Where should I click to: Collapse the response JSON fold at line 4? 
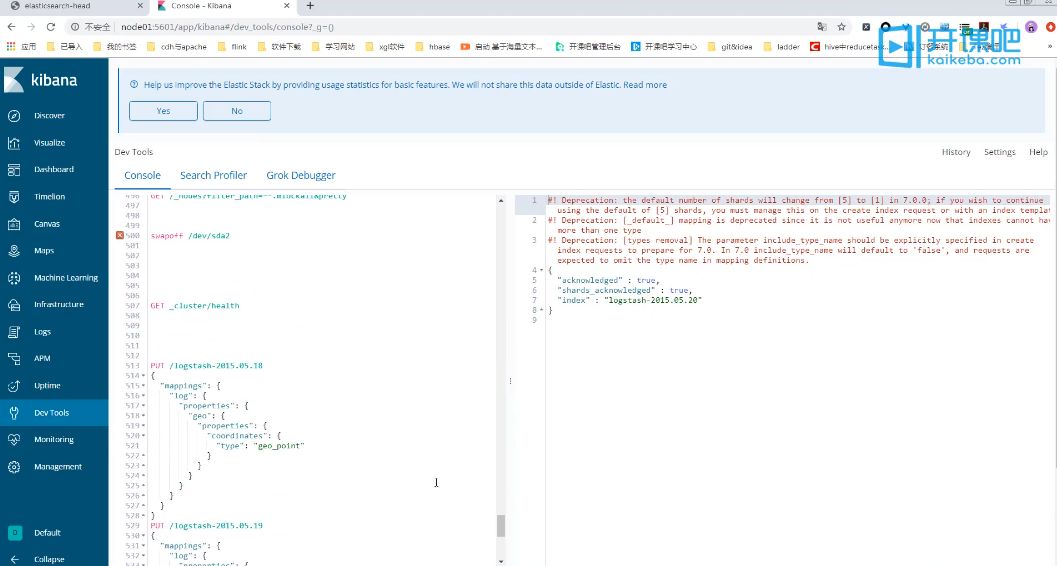pyautogui.click(x=543, y=270)
